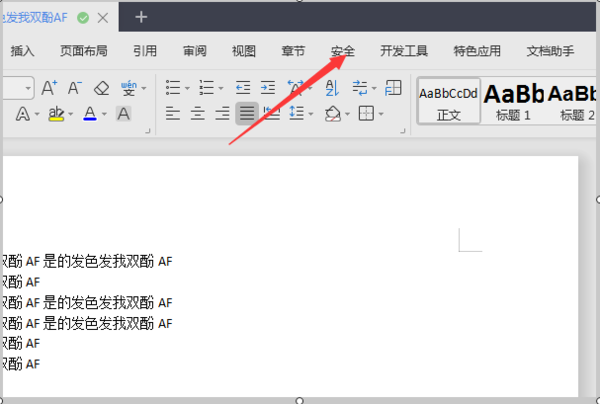Click the show grid layout icon
This screenshot has height=404, width=600.
[393, 88]
